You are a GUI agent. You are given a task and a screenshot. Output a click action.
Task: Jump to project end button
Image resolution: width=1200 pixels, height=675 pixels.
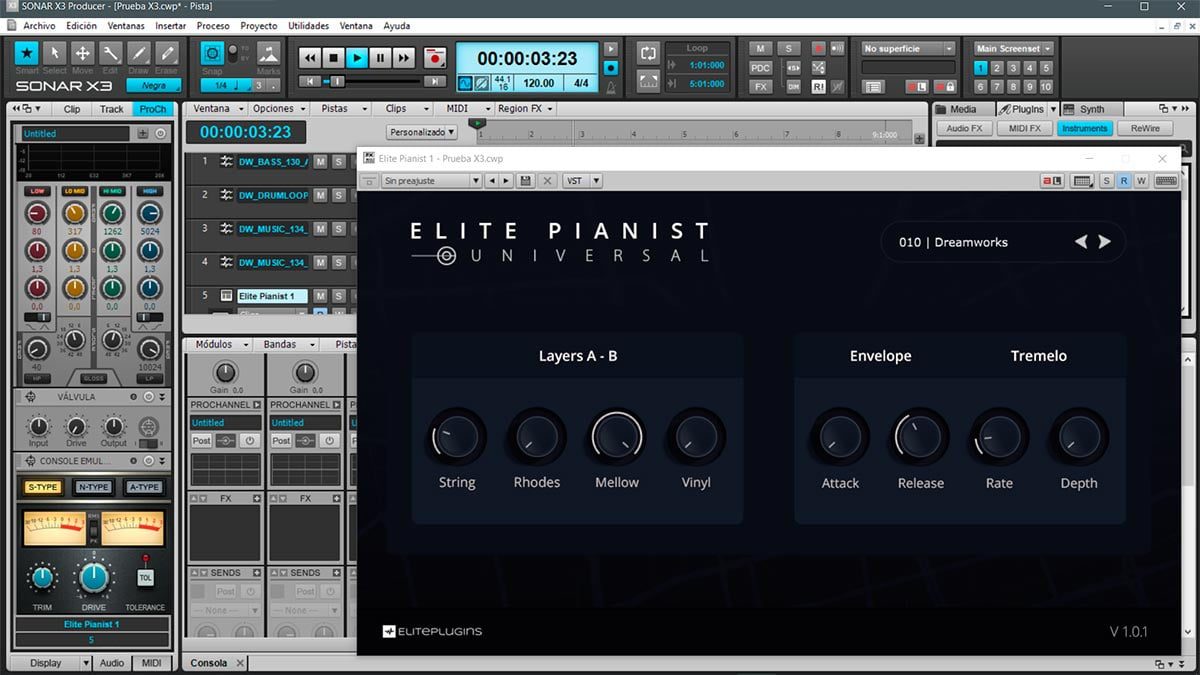pyautogui.click(x=435, y=81)
